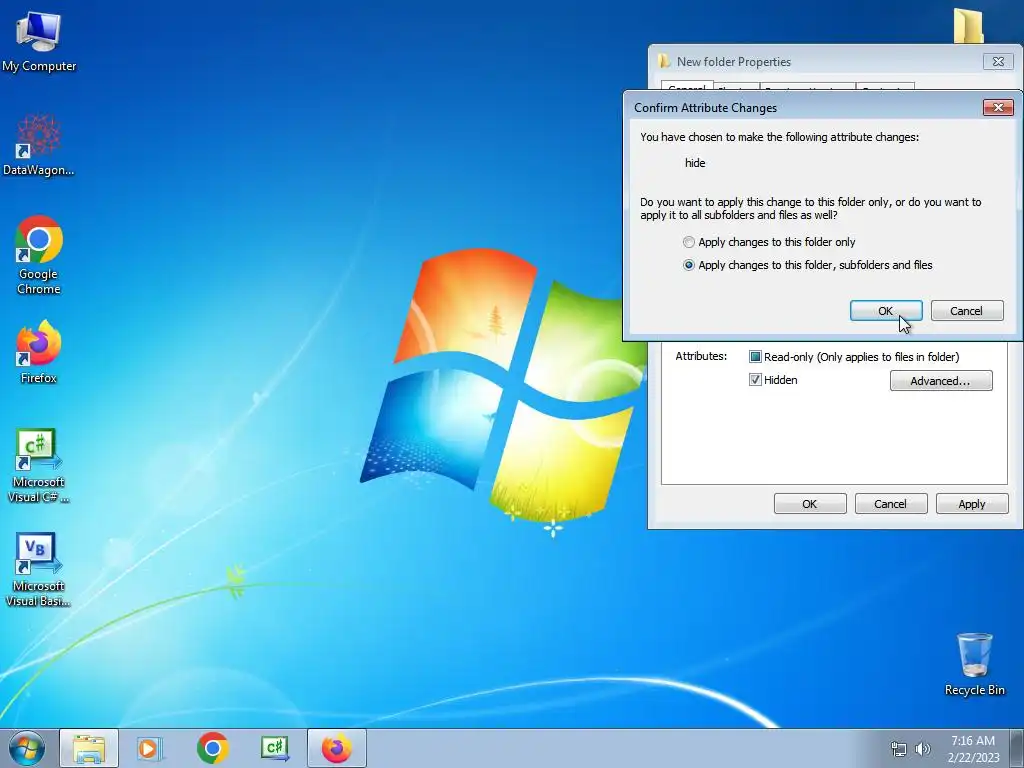Click the New folder Properties title bar

[x=816, y=61]
